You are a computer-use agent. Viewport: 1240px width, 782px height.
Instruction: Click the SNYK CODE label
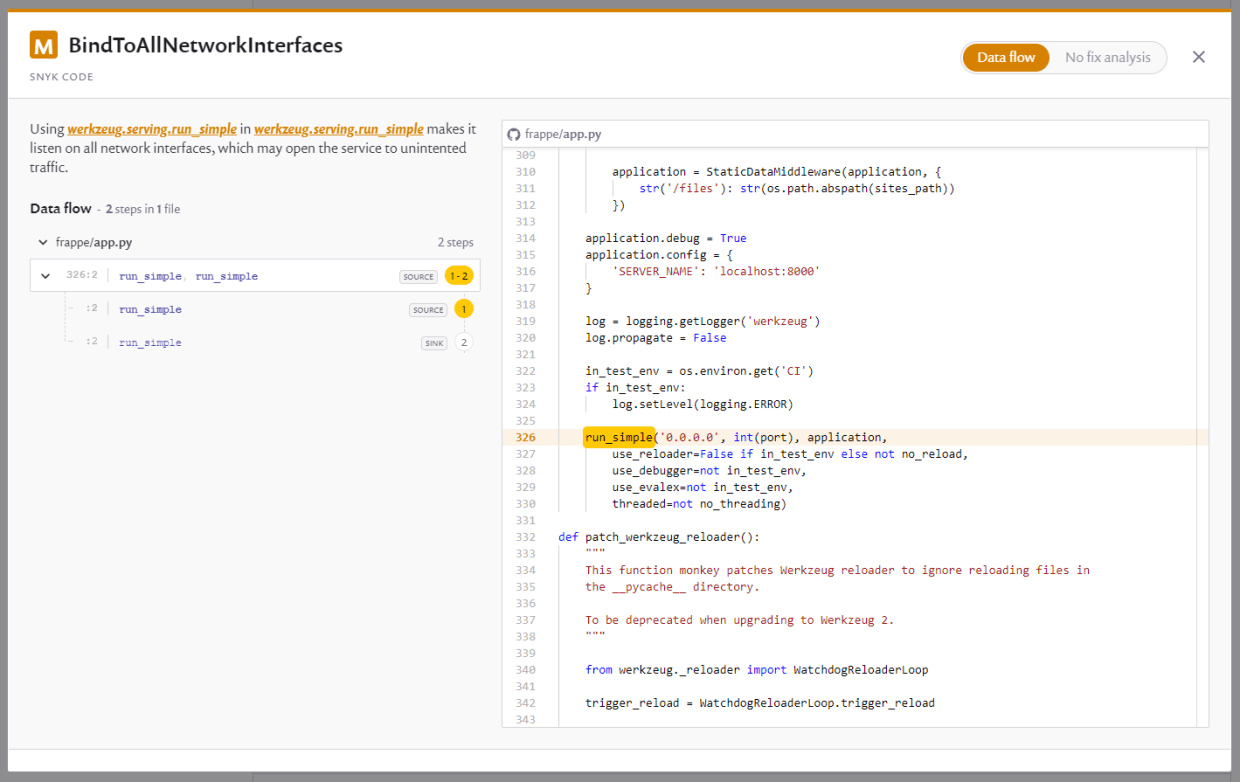62,77
